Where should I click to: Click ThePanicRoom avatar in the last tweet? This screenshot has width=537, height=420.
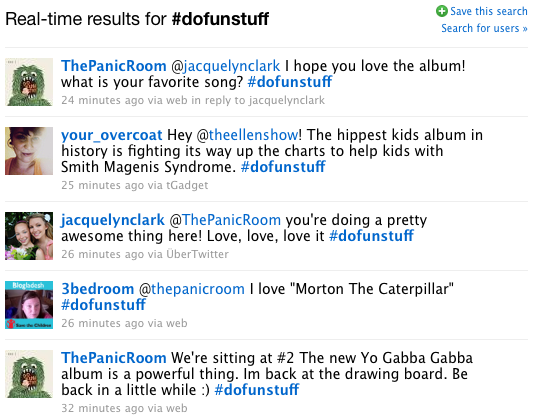[x=29, y=374]
